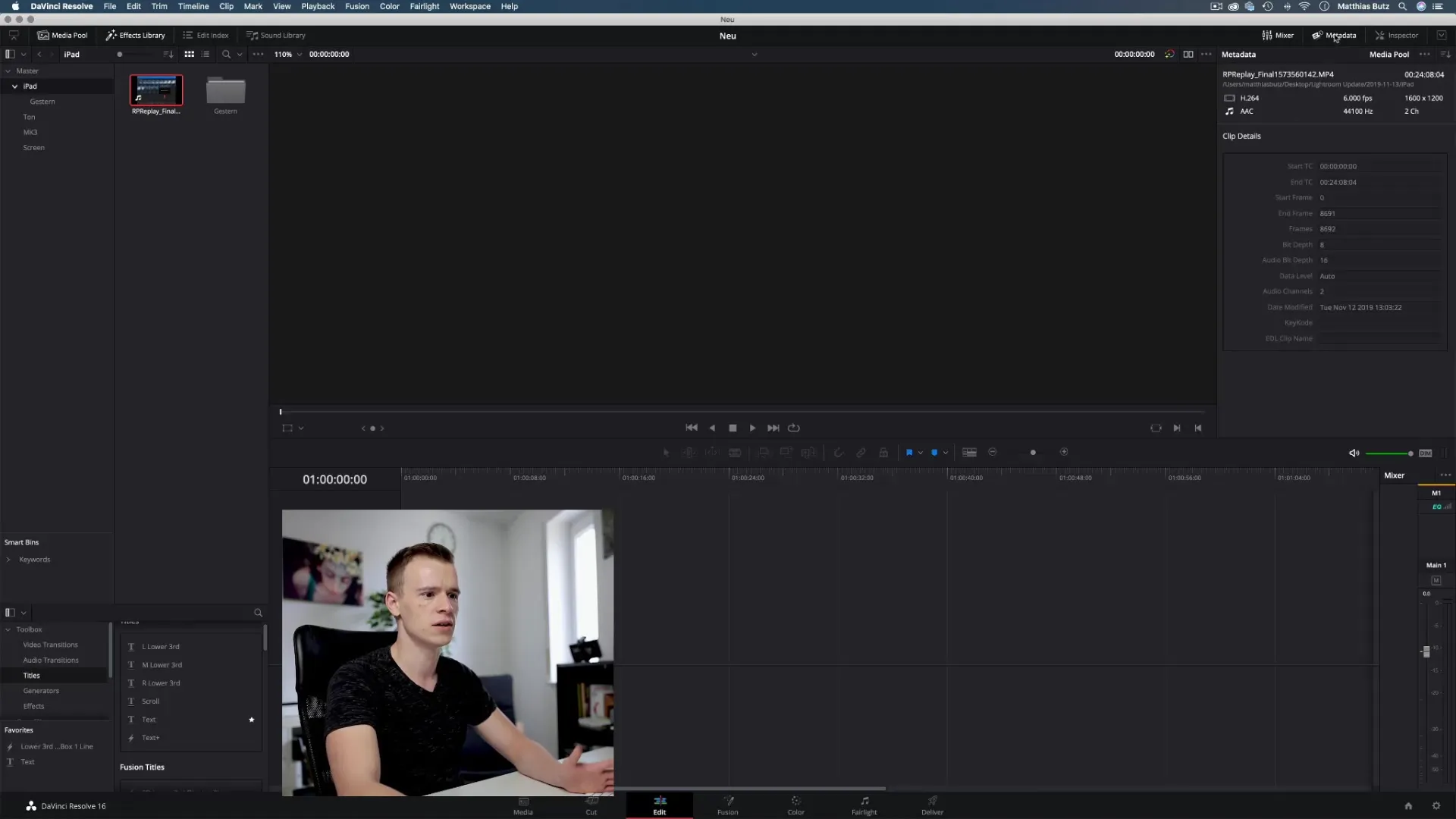Toggle timeline snapping magnet icon
The height and width of the screenshot is (819, 1456).
pos(839,453)
